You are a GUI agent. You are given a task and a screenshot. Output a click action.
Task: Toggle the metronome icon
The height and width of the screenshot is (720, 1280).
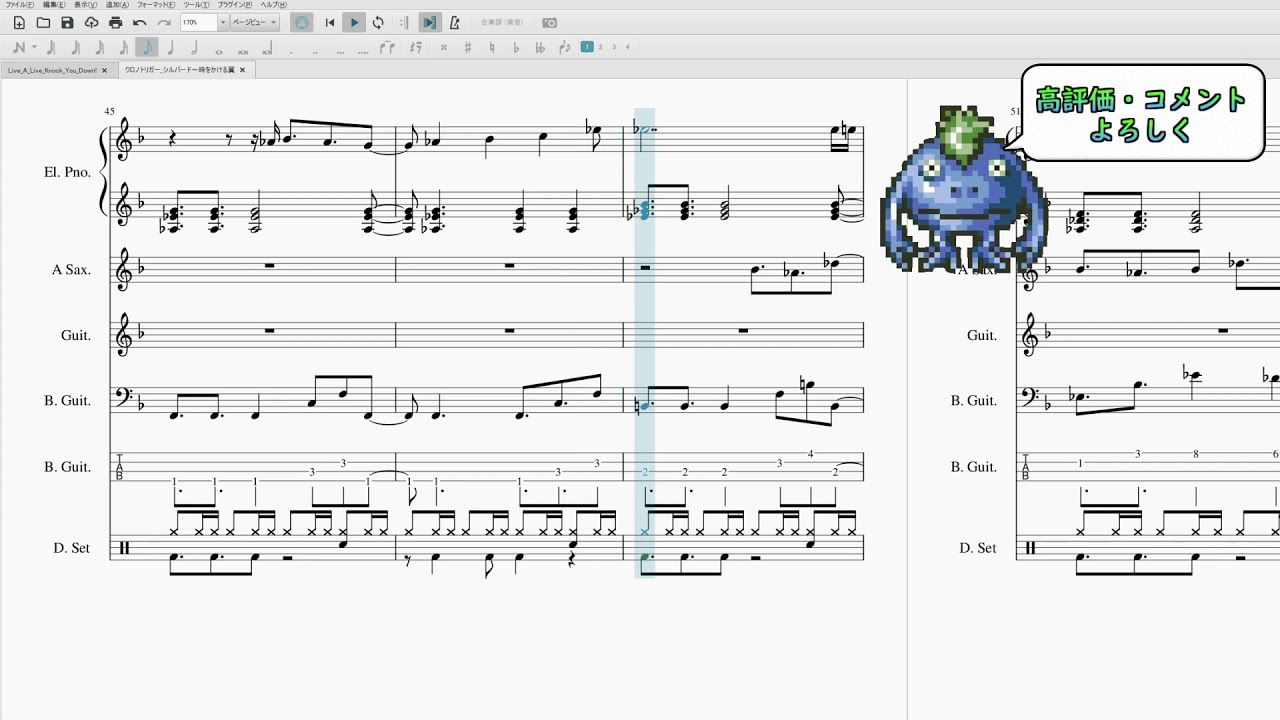click(455, 22)
